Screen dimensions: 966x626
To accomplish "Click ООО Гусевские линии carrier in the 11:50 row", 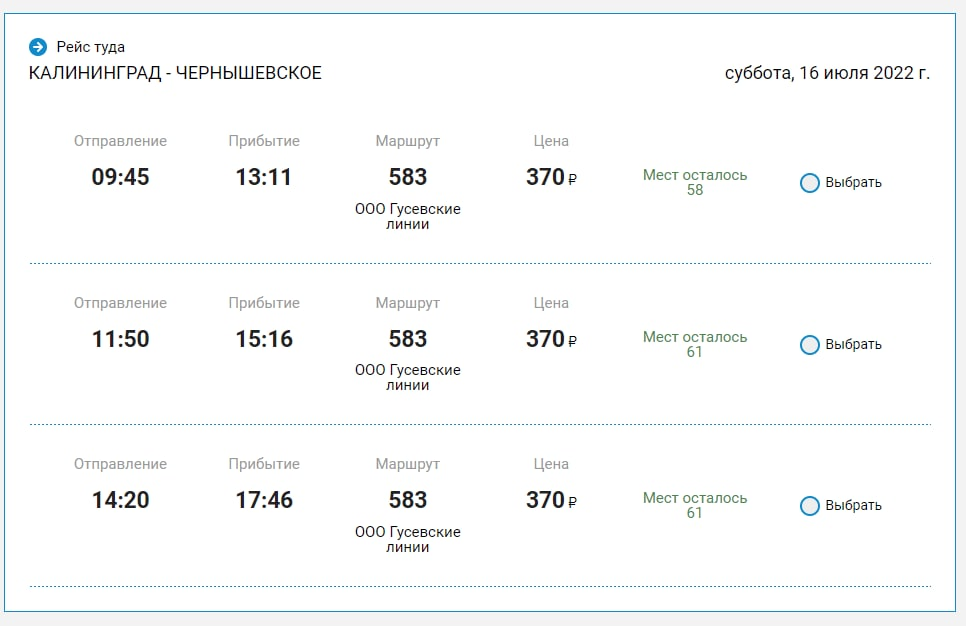I will 408,377.
